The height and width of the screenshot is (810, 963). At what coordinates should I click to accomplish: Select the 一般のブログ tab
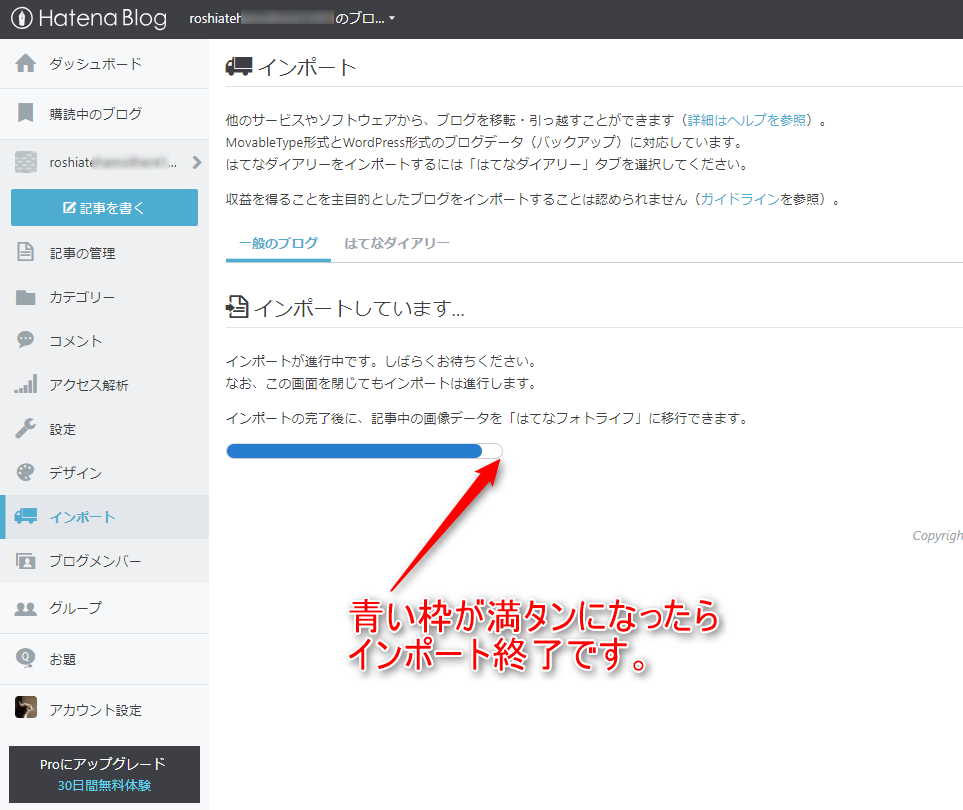278,244
